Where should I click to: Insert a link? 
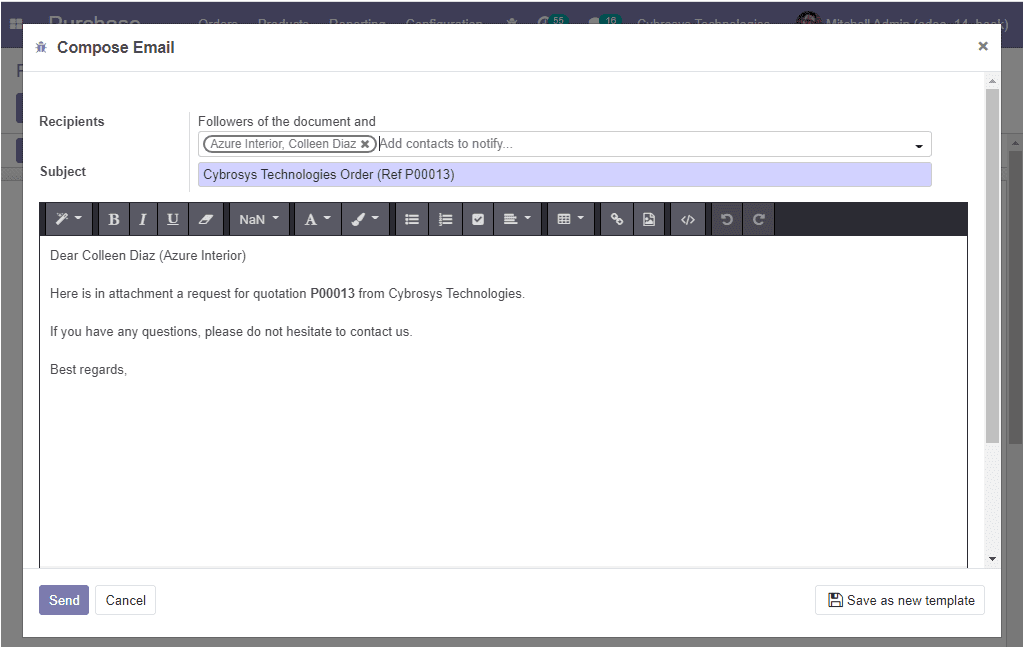click(616, 219)
